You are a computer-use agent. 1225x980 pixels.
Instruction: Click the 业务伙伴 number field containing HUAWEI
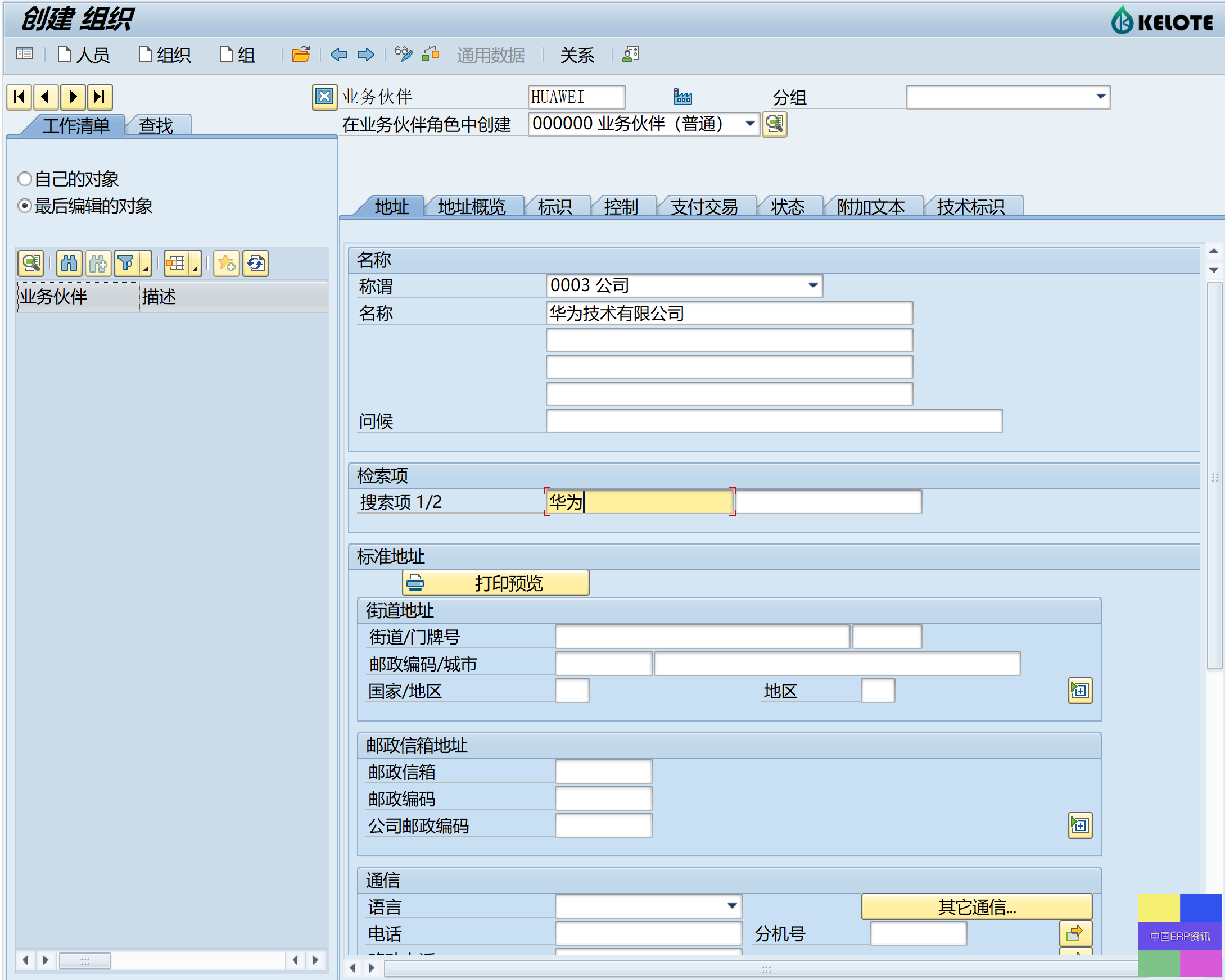click(x=576, y=97)
